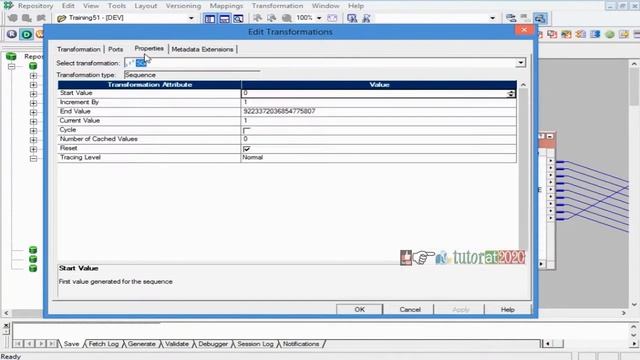Click the first repository toolbar icon
640x360 pixels.
pos(13,18)
